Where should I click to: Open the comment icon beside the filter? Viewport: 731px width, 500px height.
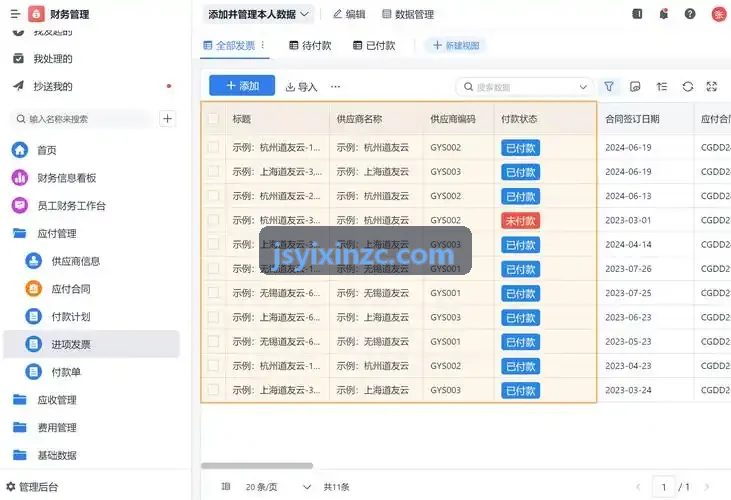[x=635, y=87]
